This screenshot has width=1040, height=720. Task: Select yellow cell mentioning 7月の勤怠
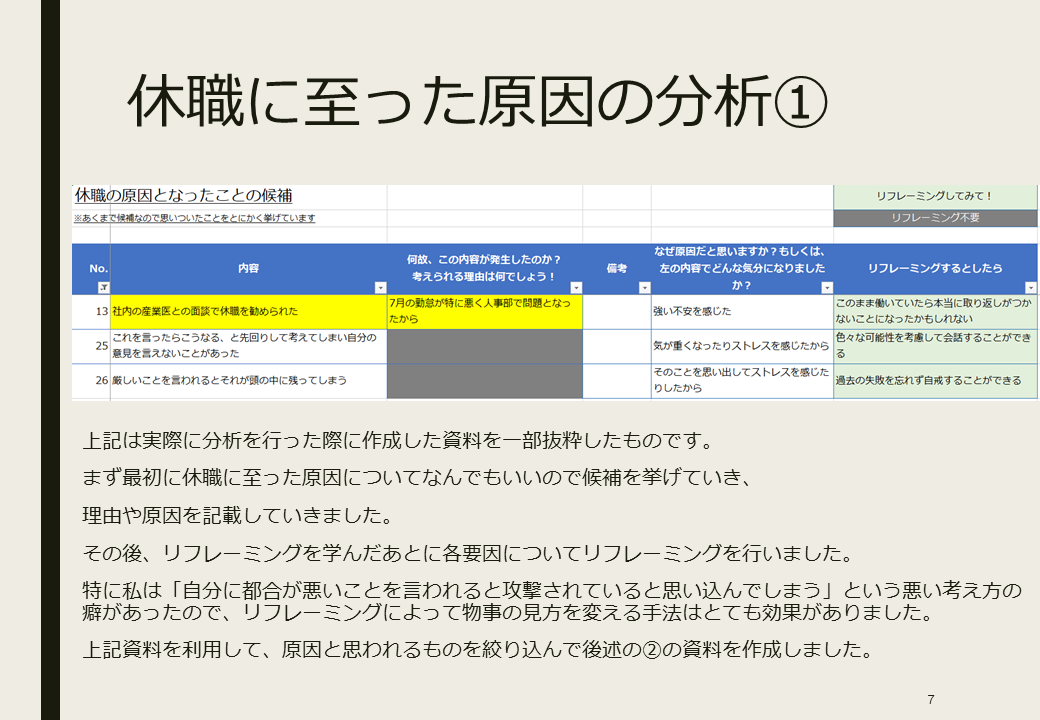tap(484, 311)
